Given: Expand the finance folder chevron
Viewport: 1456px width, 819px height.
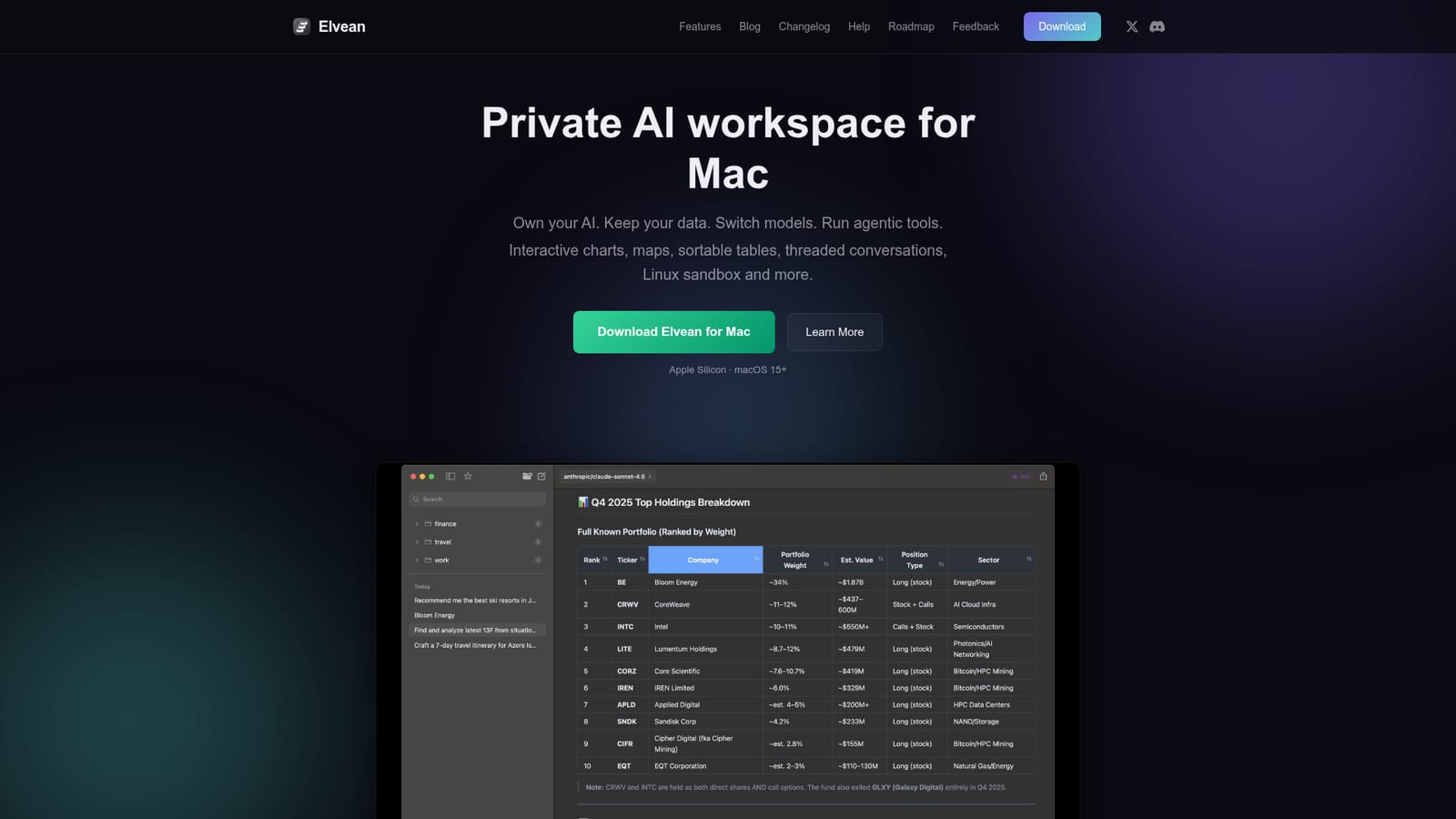Looking at the screenshot, I should pyautogui.click(x=417, y=524).
